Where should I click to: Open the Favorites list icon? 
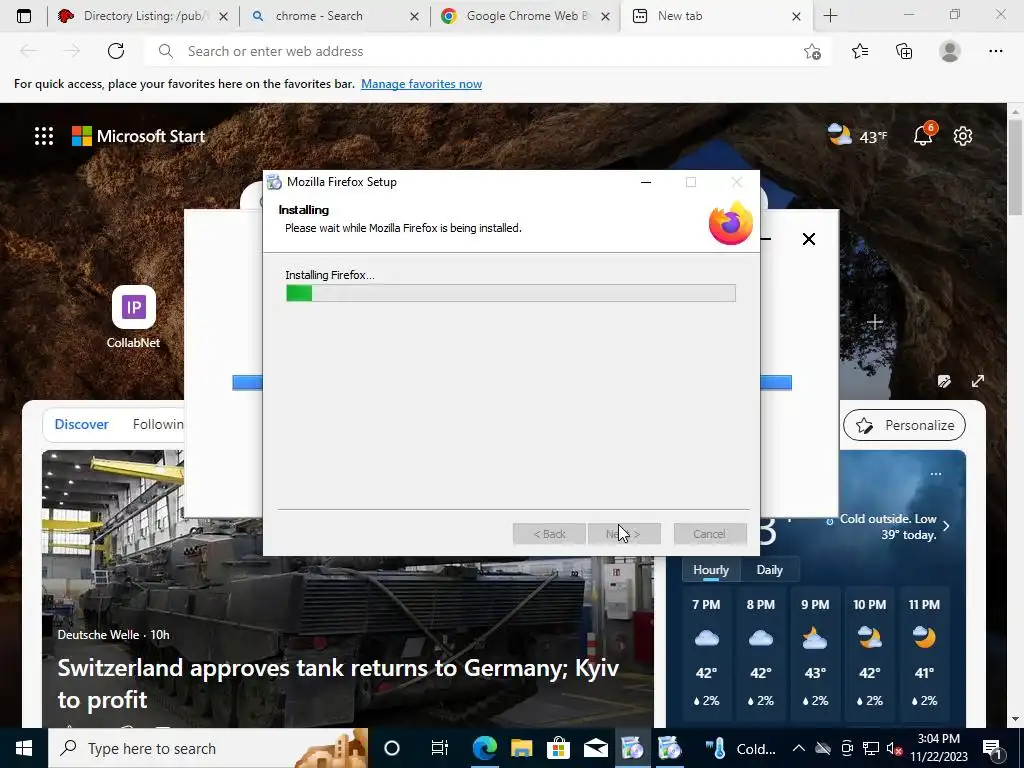(860, 51)
